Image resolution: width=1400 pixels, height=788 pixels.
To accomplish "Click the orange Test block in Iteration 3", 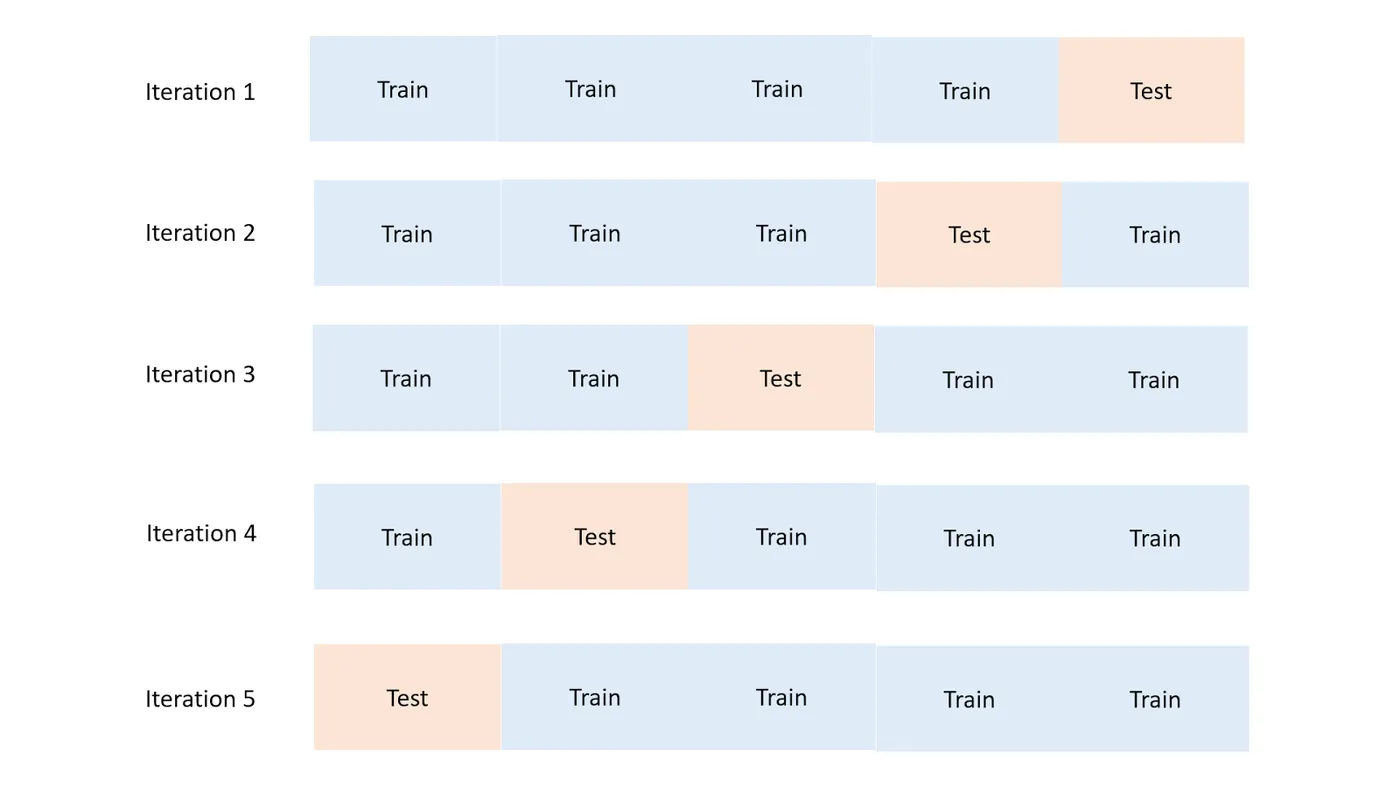I will tap(781, 378).
